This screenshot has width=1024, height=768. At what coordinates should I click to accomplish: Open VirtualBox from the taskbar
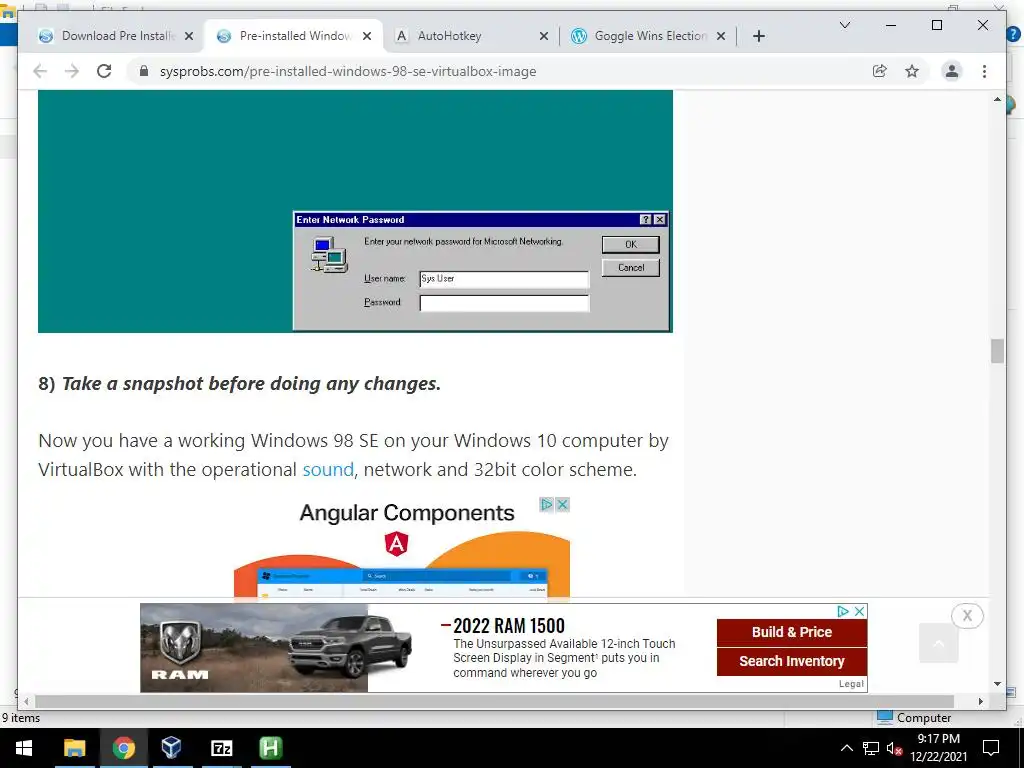[x=172, y=748]
